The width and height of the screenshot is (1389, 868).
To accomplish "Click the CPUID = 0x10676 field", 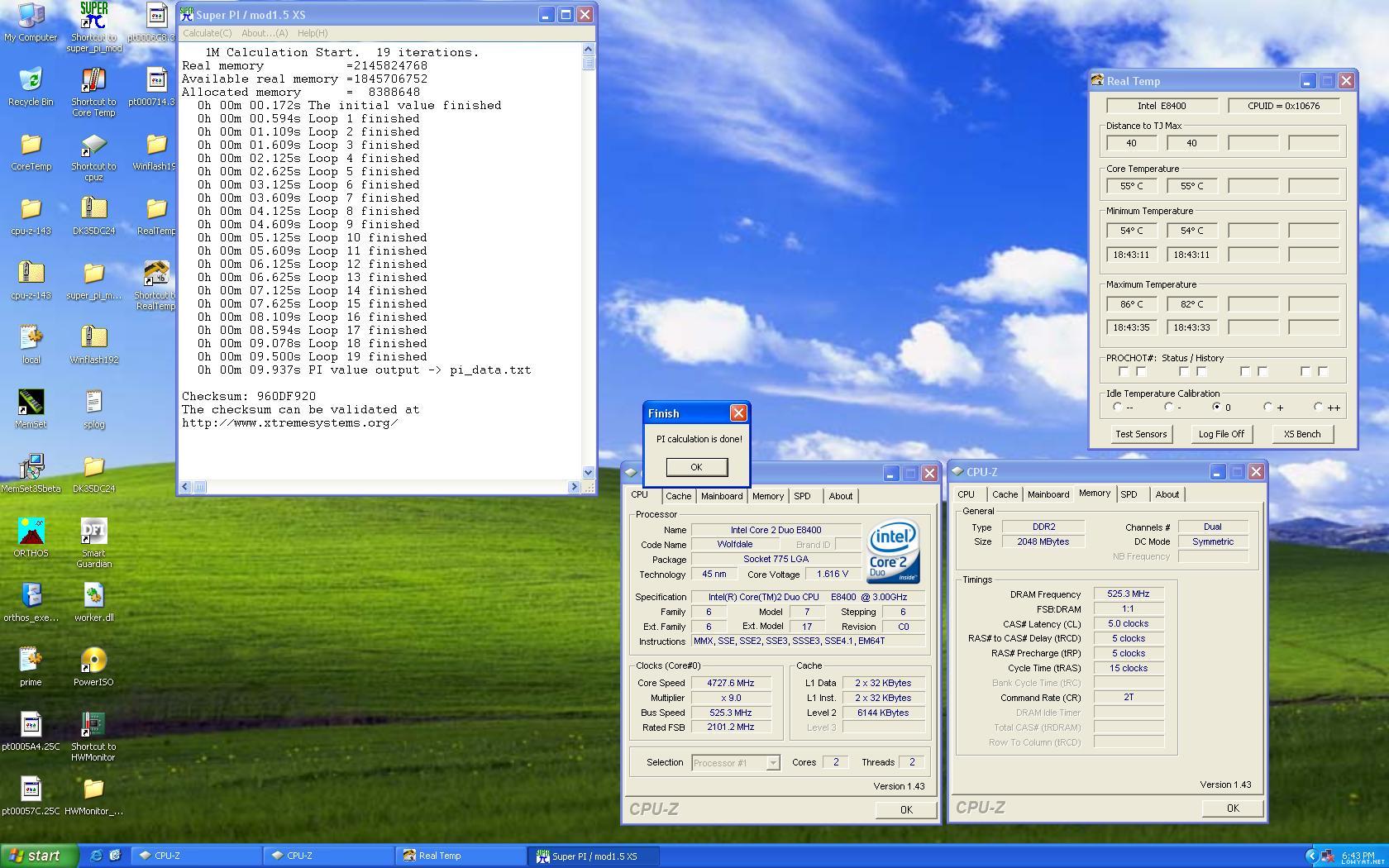I will [x=1283, y=106].
